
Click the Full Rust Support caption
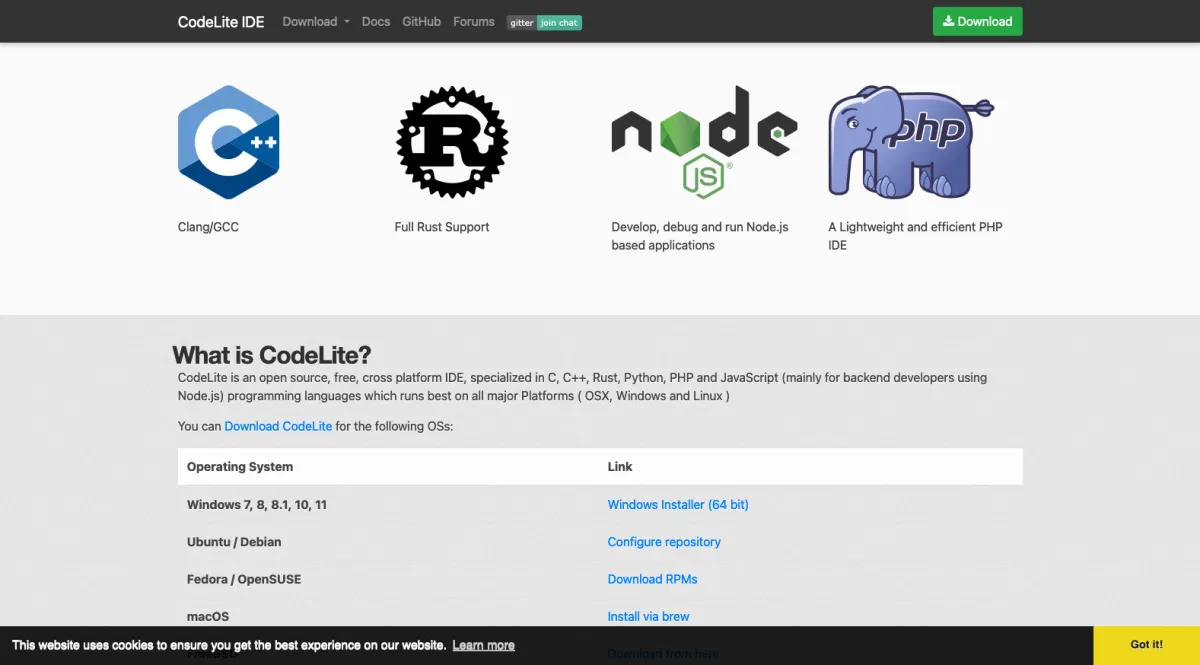click(442, 227)
